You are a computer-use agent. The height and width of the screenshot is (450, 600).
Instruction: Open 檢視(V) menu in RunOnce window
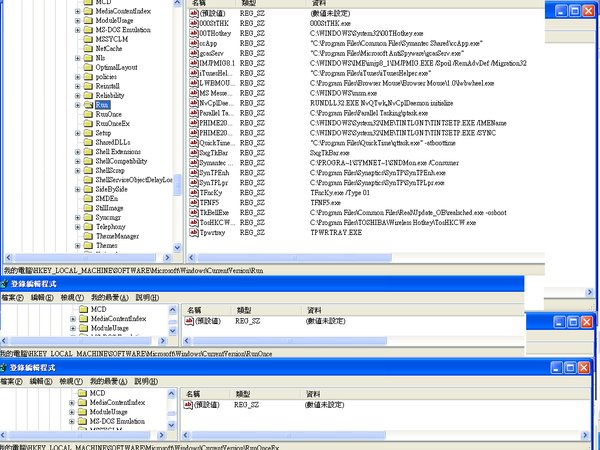click(72, 297)
